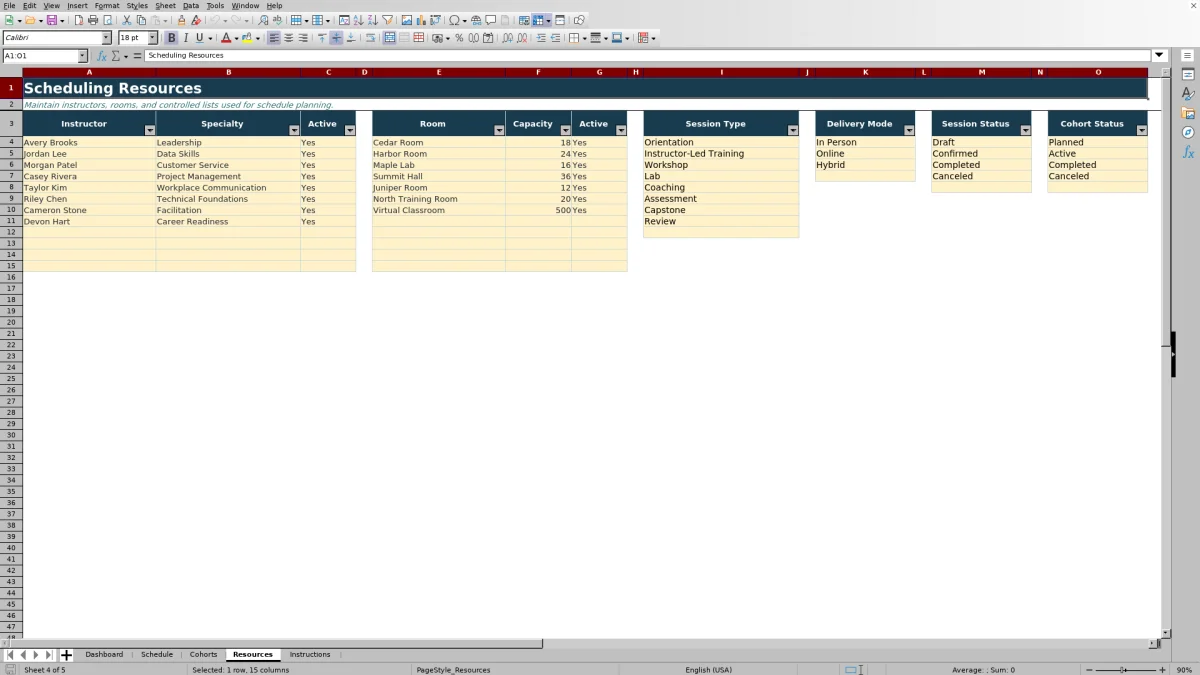
Task: Toggle Wrap Text button
Action: click(x=370, y=38)
